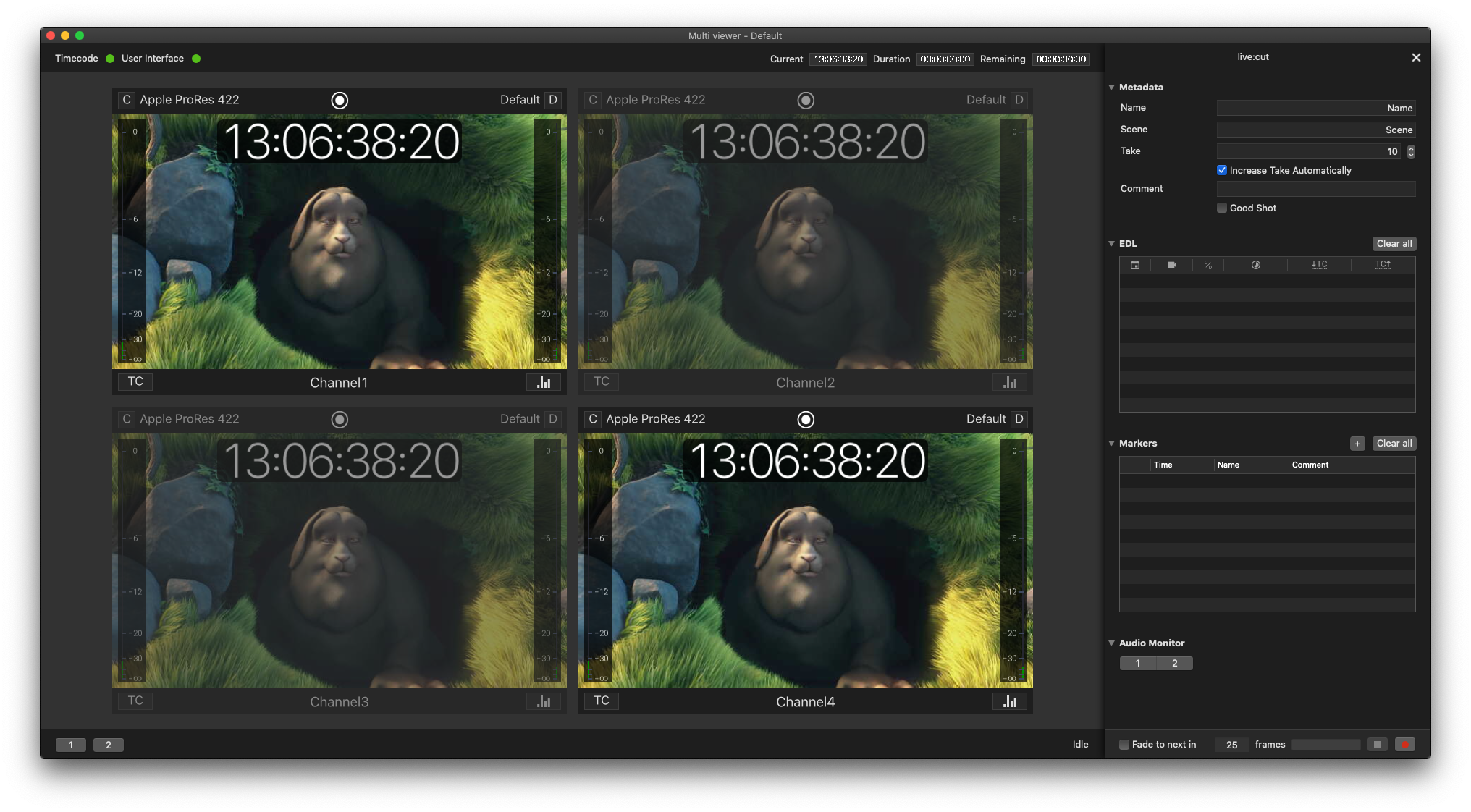1471x812 pixels.
Task: Toggle TC display on Channel3
Action: point(135,701)
